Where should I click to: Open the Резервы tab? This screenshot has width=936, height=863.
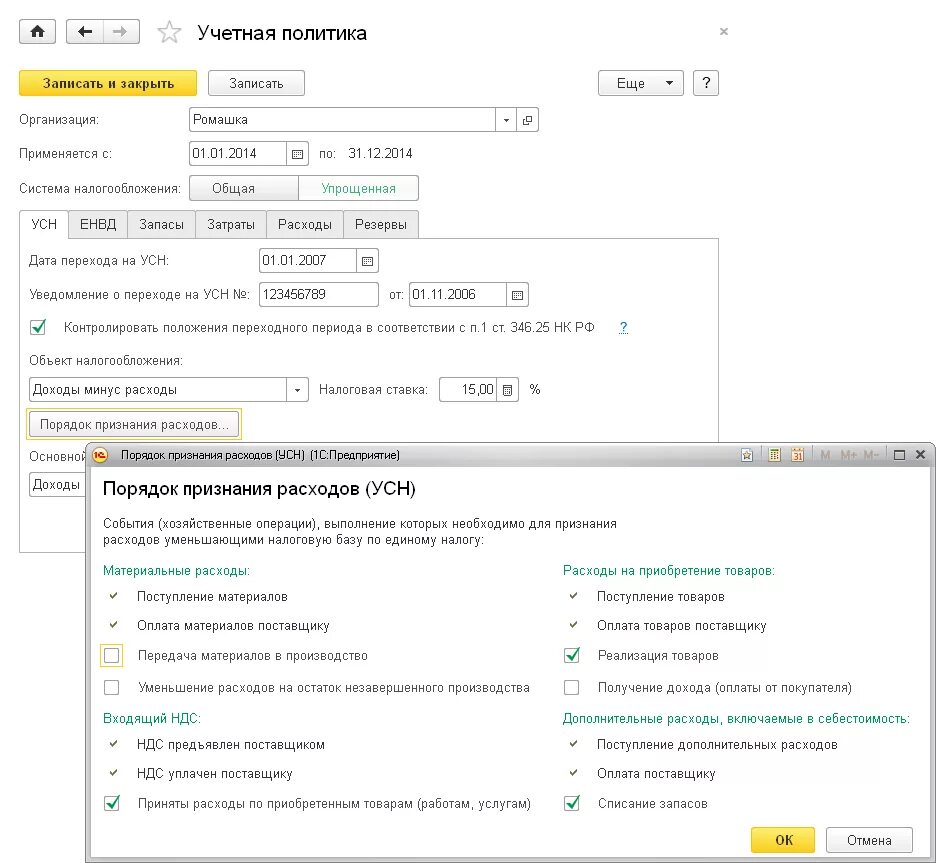pyautogui.click(x=381, y=224)
